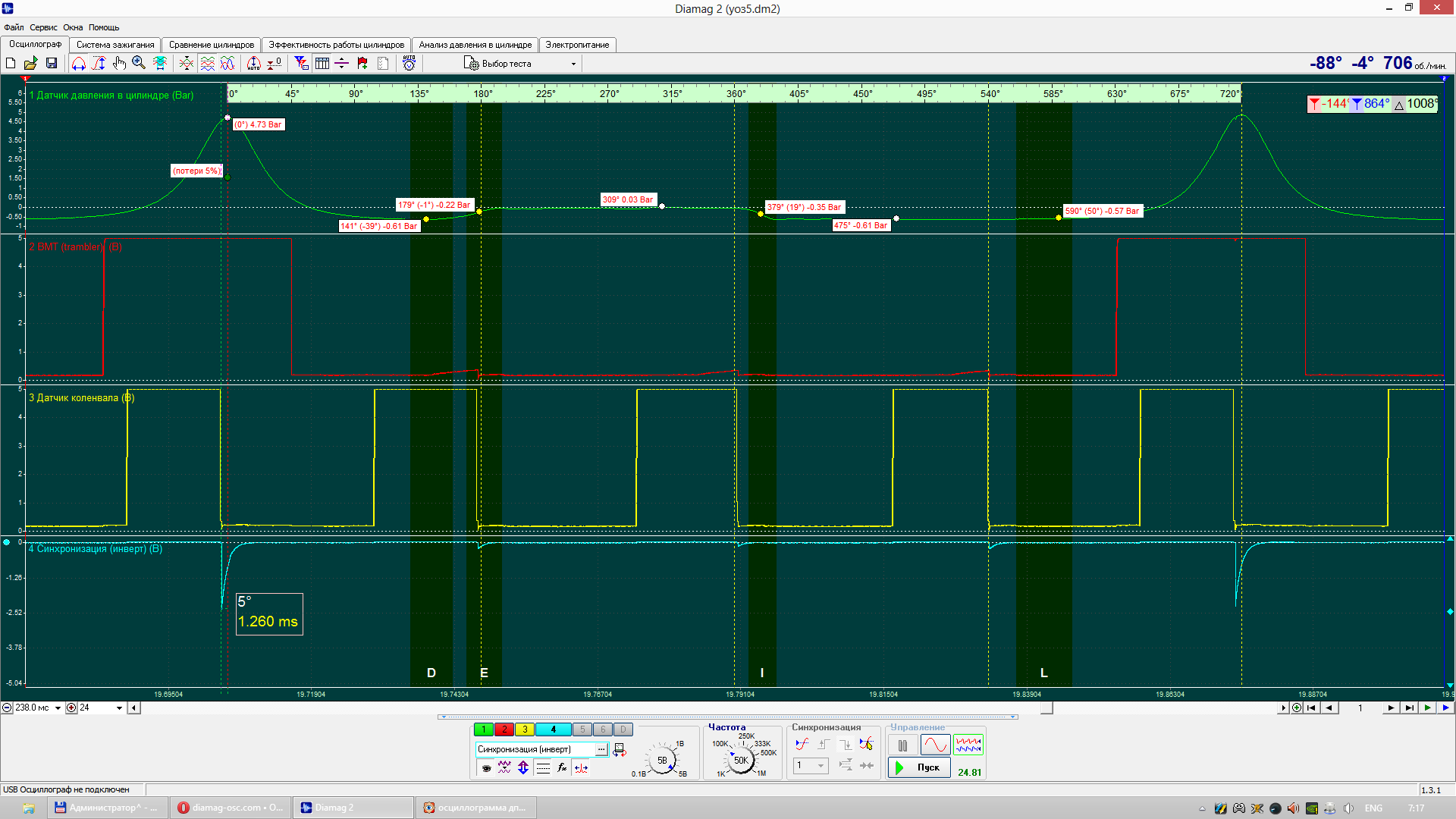
Task: Click the fx math function icon
Action: (x=562, y=768)
